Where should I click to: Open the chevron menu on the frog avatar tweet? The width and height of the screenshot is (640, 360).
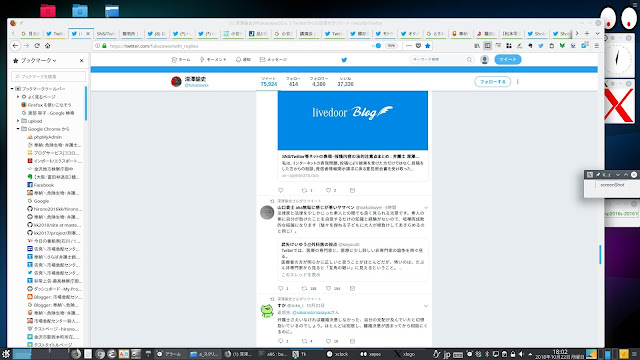click(426, 306)
